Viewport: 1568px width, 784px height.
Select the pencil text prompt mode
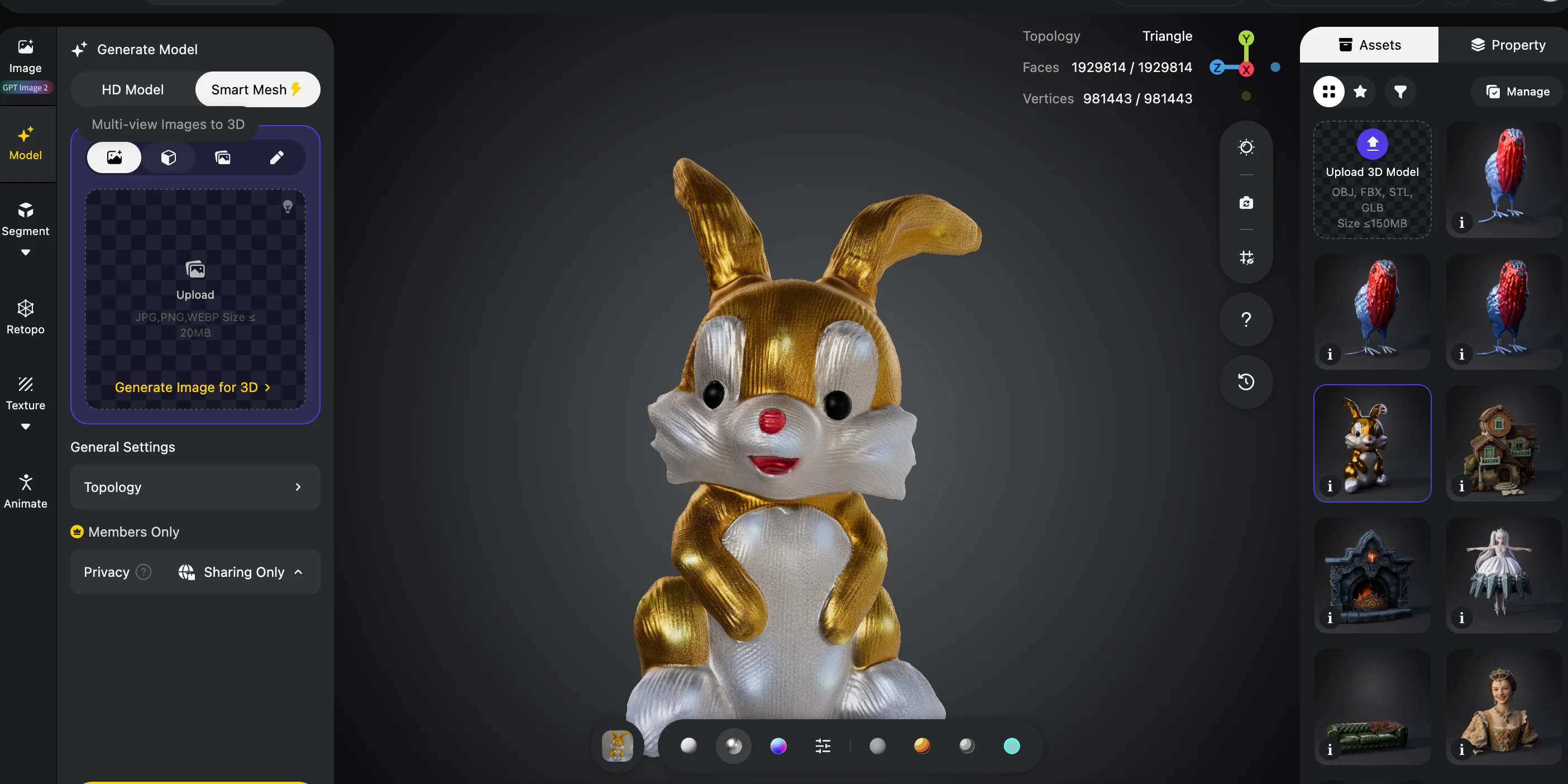[x=277, y=157]
